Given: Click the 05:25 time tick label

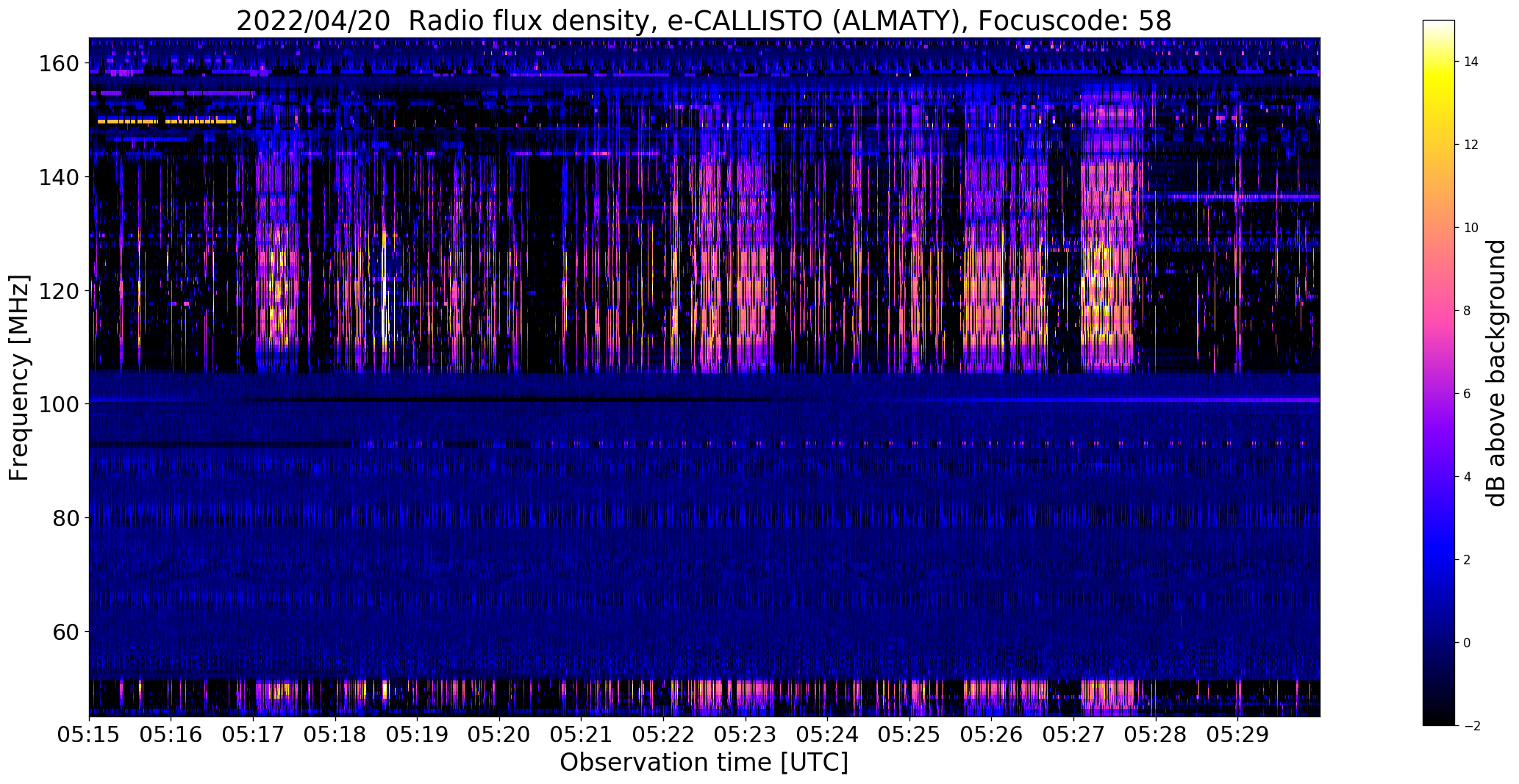Looking at the screenshot, I should click(x=909, y=734).
